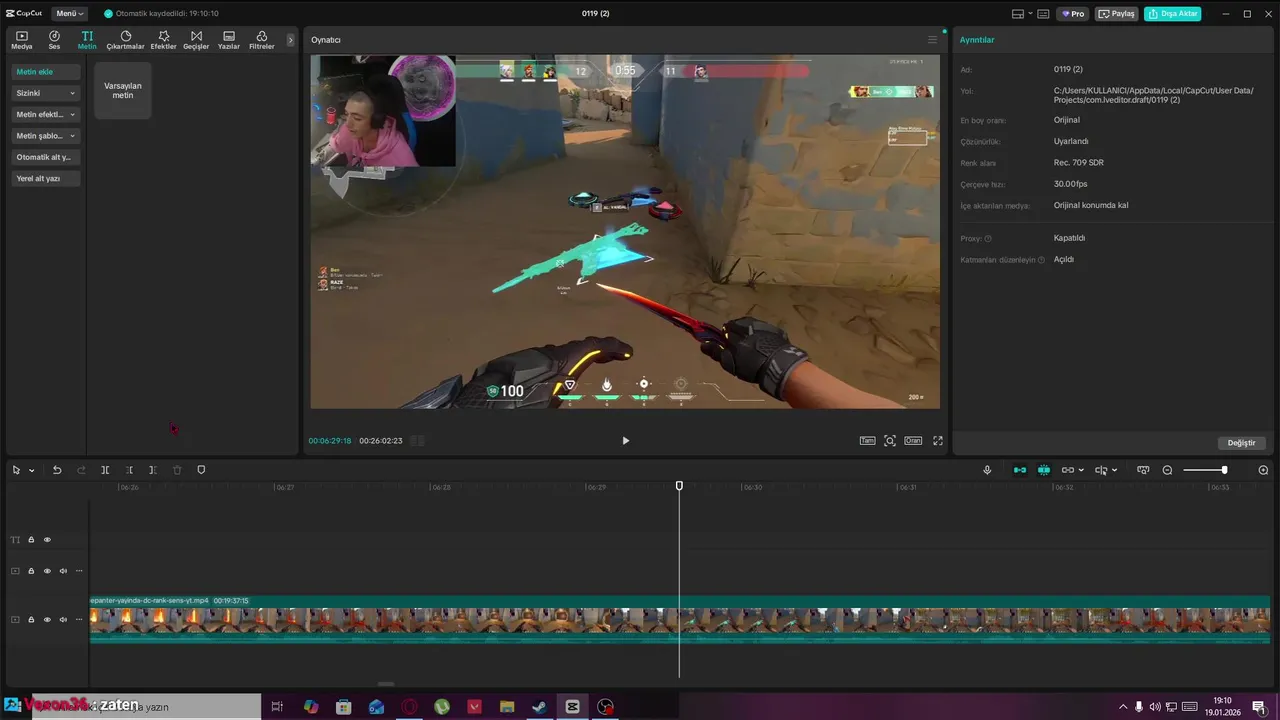The image size is (1280, 720).
Task: Split clip at playhead
Action: pyautogui.click(x=105, y=470)
